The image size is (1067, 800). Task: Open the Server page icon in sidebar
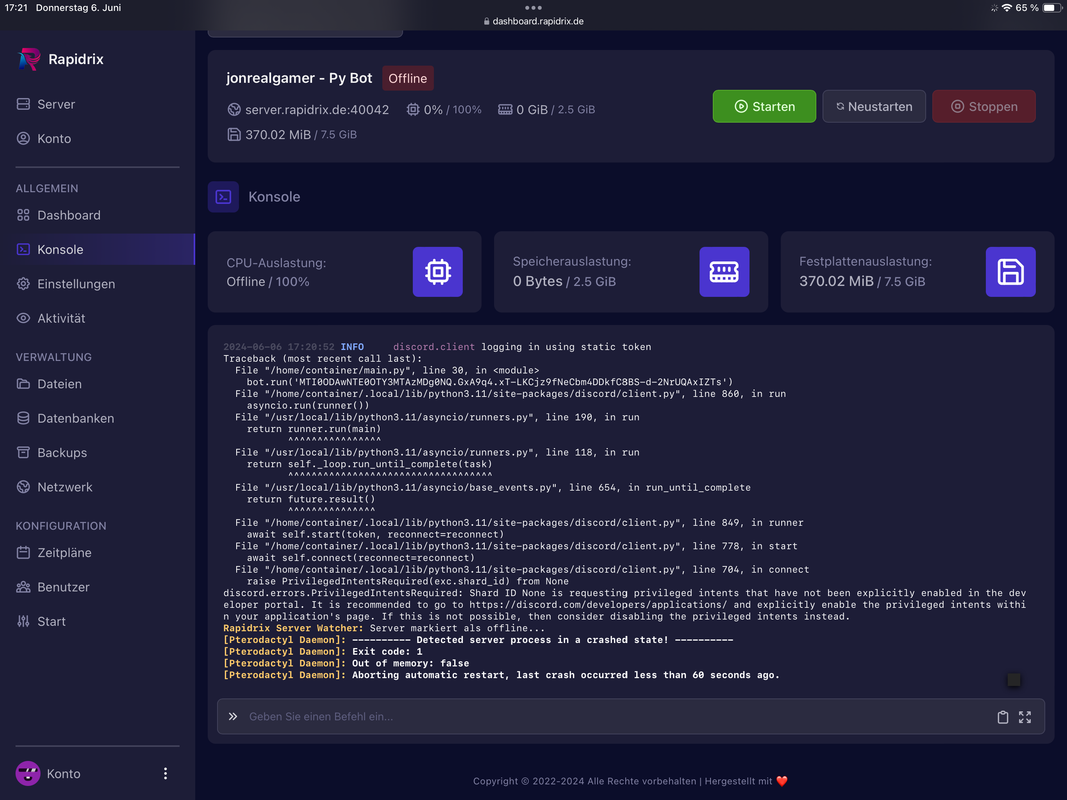pos(23,104)
